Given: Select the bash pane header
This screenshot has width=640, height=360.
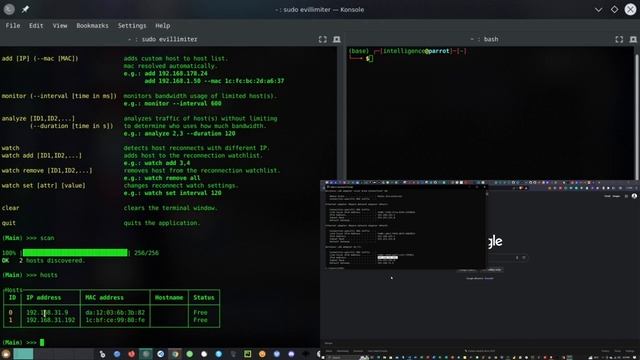Looking at the screenshot, I should (x=484, y=39).
